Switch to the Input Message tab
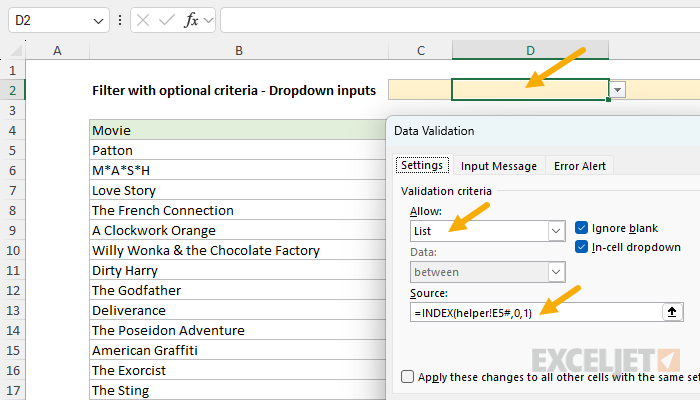The width and height of the screenshot is (700, 400). click(499, 166)
